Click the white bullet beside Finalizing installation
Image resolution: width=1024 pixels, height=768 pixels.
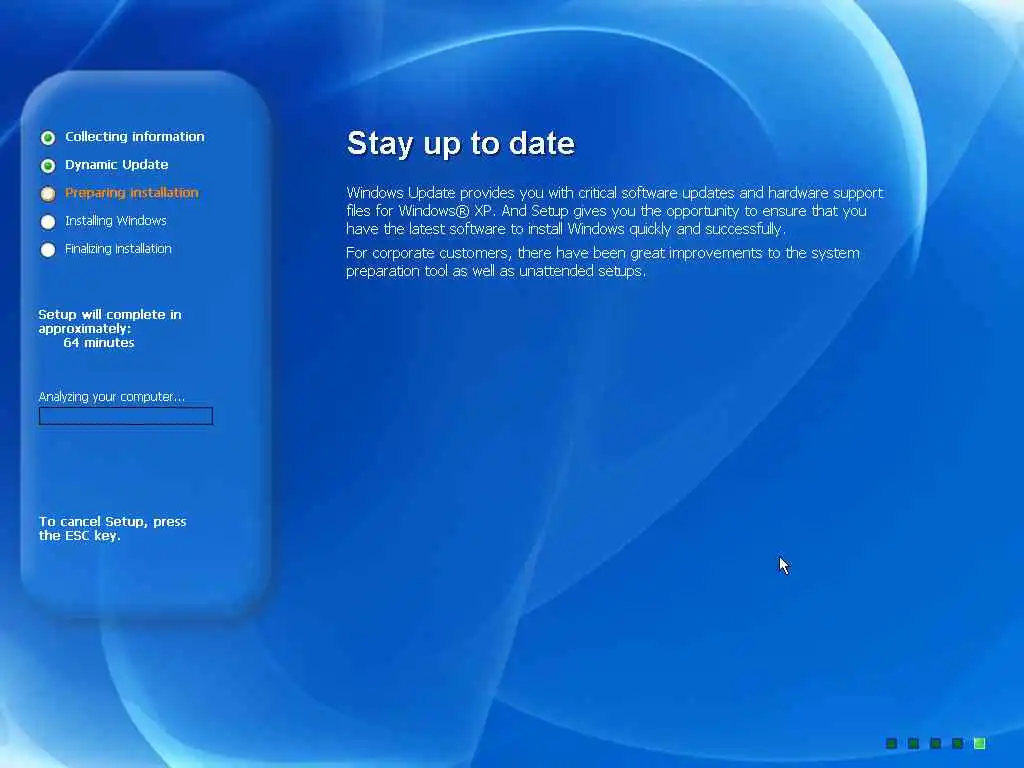point(48,249)
